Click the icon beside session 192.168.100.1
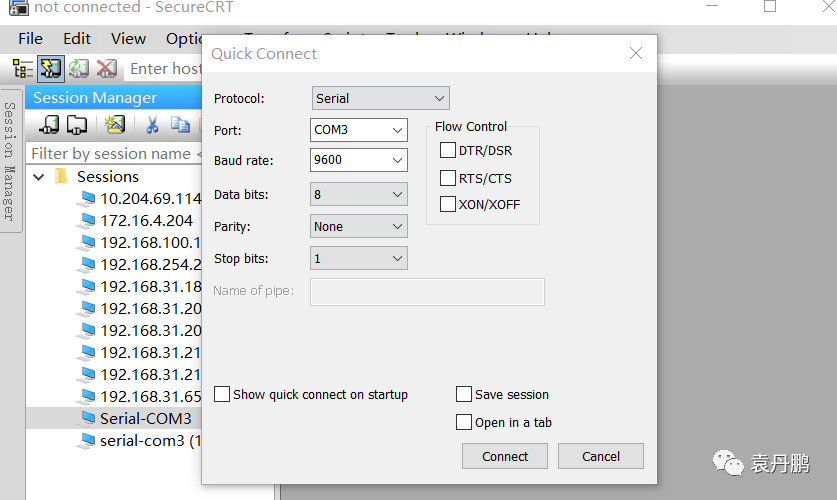Viewport: 837px width, 500px height. click(86, 243)
